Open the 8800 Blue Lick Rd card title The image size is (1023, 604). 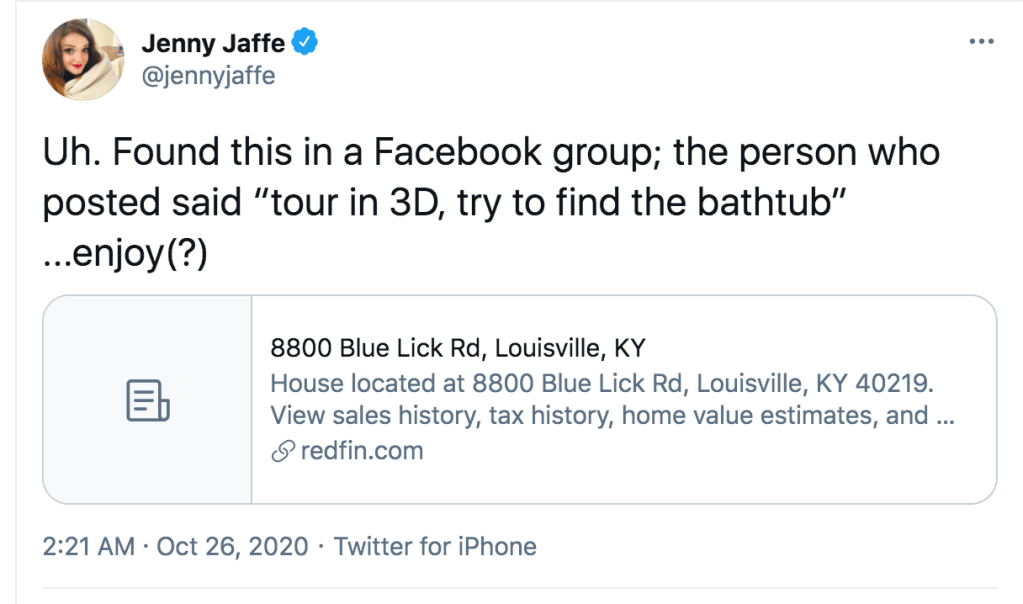[458, 349]
